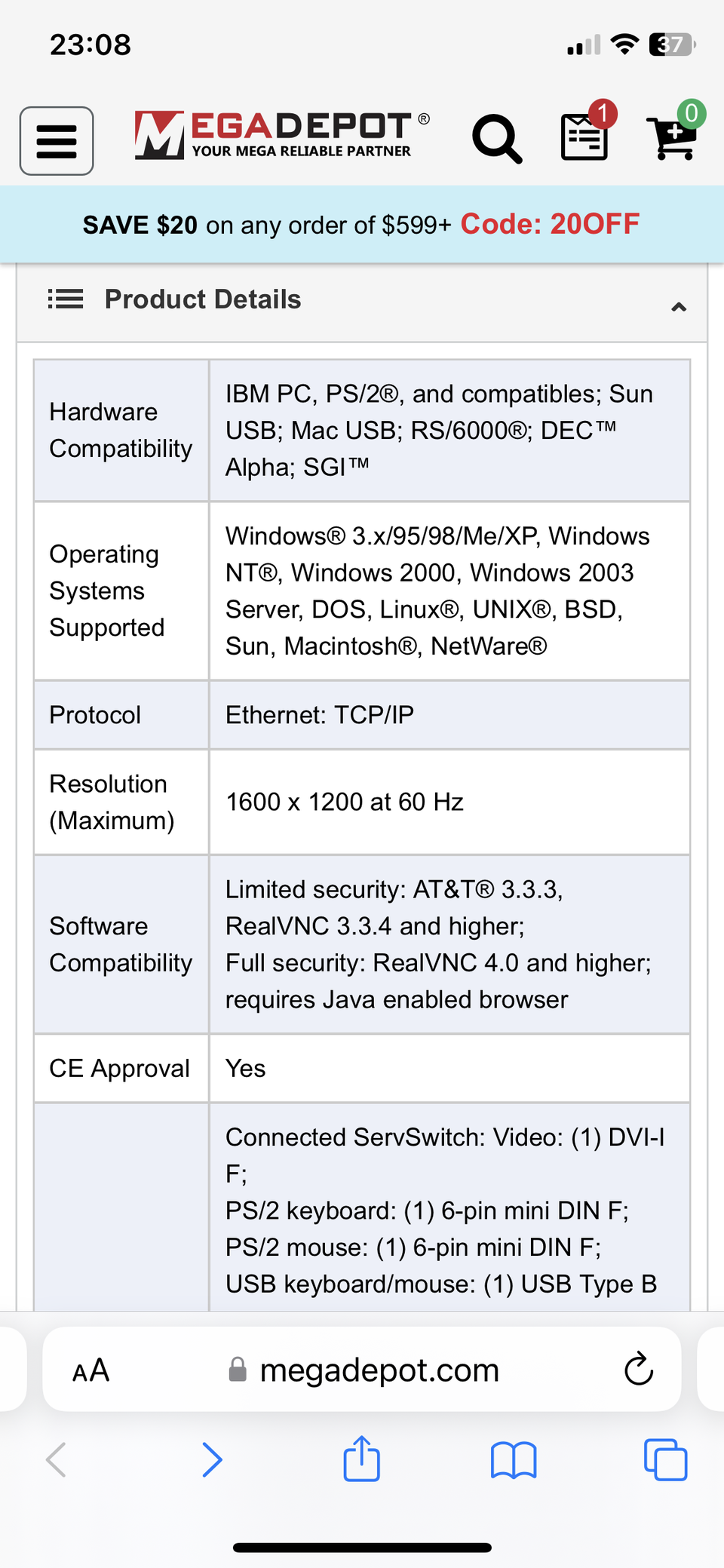Image resolution: width=724 pixels, height=1568 pixels.
Task: Tap the Safari share icon
Action: (362, 1459)
